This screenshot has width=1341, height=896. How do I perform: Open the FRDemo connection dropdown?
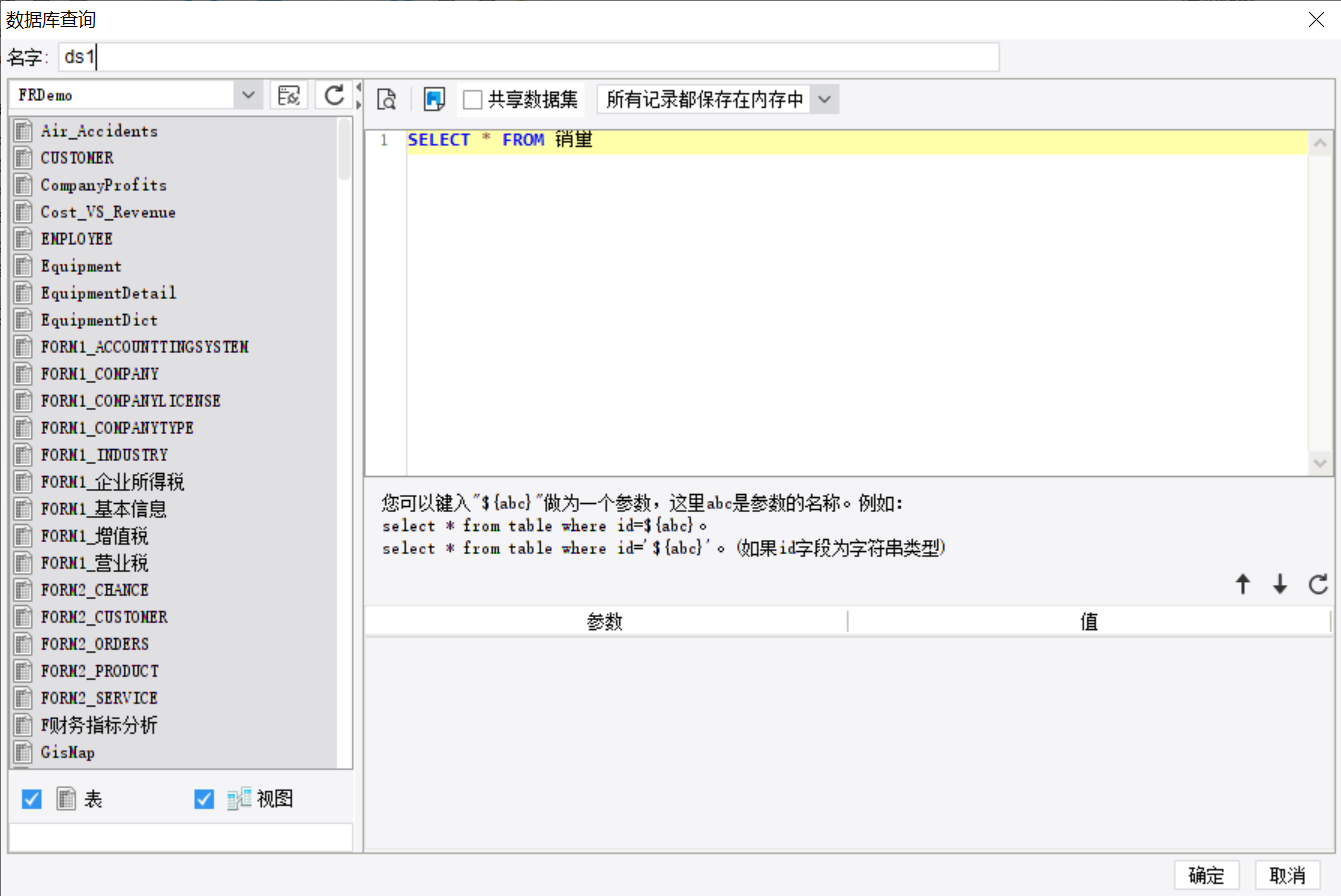pos(247,95)
